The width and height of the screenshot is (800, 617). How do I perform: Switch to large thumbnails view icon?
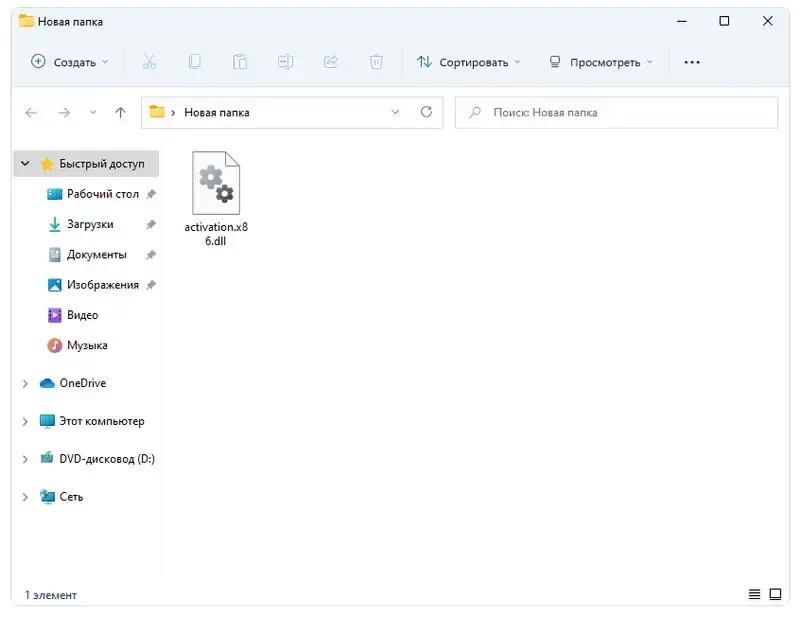tap(776, 594)
